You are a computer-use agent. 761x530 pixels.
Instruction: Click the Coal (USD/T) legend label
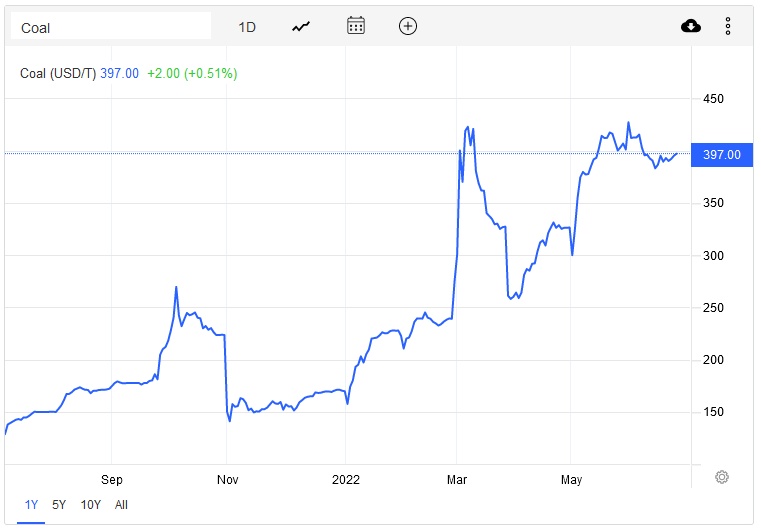point(58,73)
